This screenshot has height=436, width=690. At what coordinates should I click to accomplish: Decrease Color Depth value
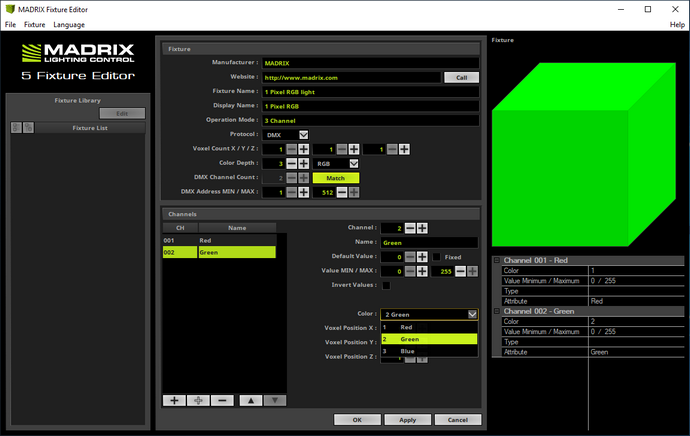292,164
